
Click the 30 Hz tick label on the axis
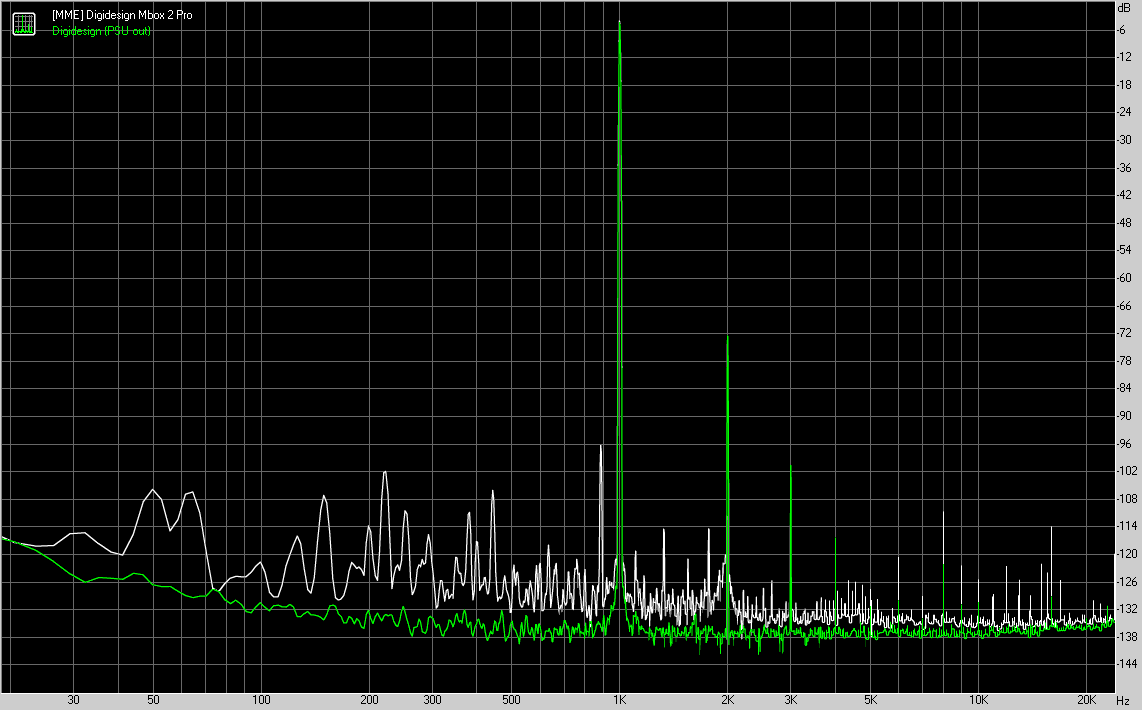(73, 699)
